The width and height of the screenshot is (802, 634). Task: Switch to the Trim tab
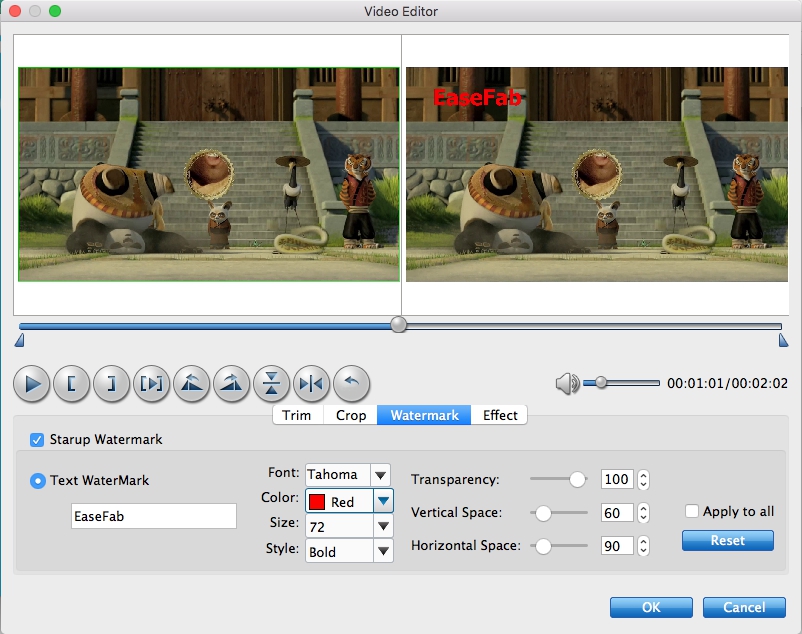pos(297,415)
